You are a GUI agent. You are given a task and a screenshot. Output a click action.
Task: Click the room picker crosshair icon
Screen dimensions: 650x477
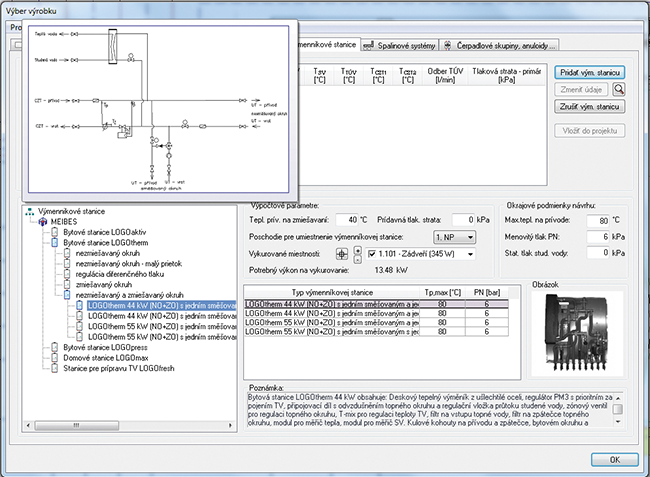342,254
